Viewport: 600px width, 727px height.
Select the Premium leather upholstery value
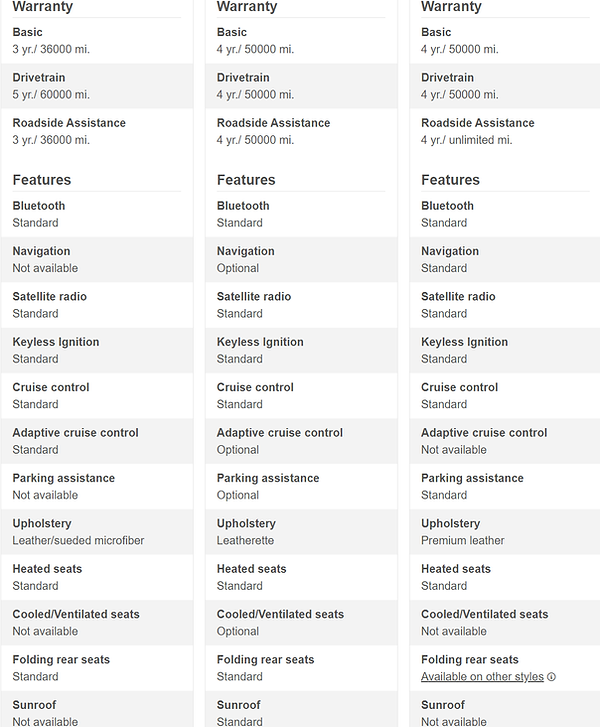[463, 541]
